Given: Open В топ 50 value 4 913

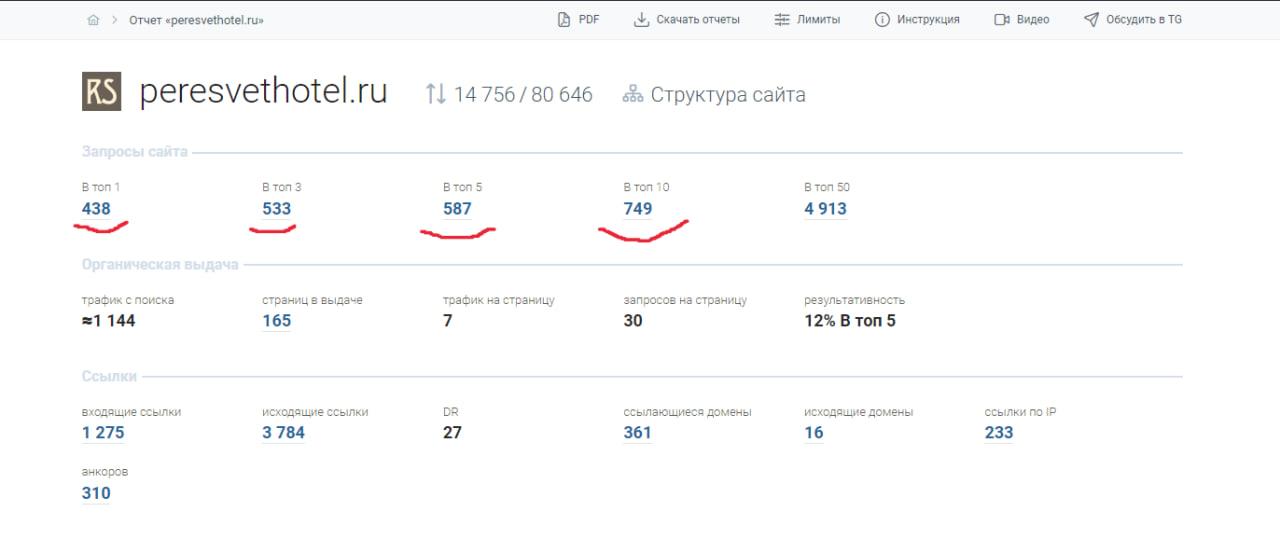Looking at the screenshot, I should (825, 209).
